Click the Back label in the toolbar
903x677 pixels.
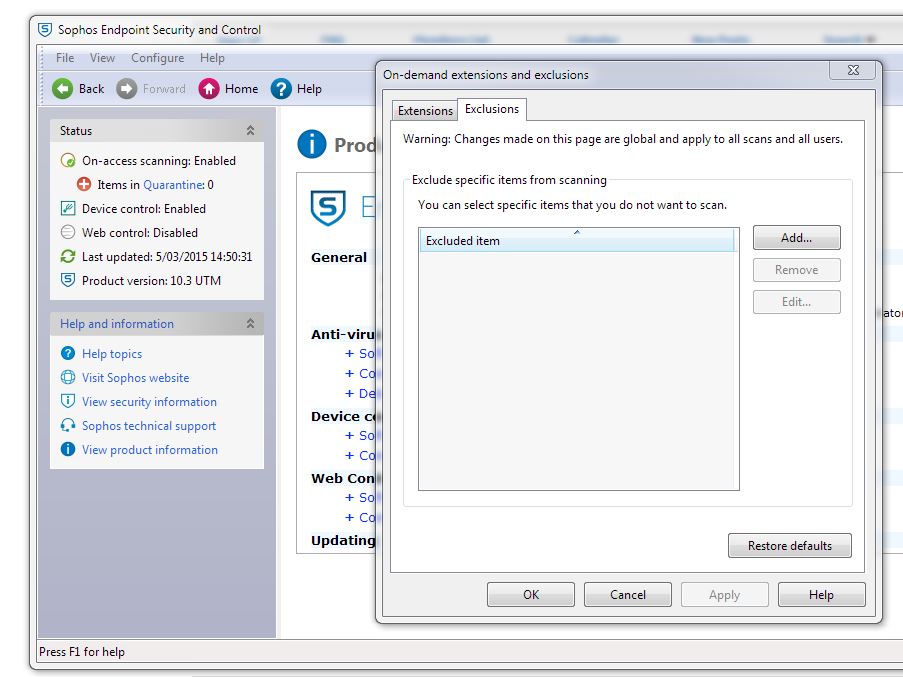pos(92,89)
